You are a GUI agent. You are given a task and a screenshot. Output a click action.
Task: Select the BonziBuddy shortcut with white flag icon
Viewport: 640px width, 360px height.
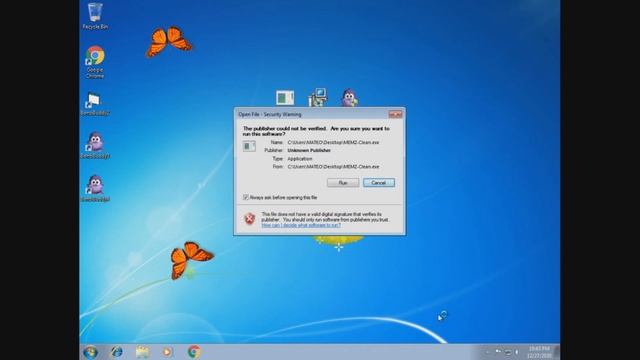[x=95, y=104]
